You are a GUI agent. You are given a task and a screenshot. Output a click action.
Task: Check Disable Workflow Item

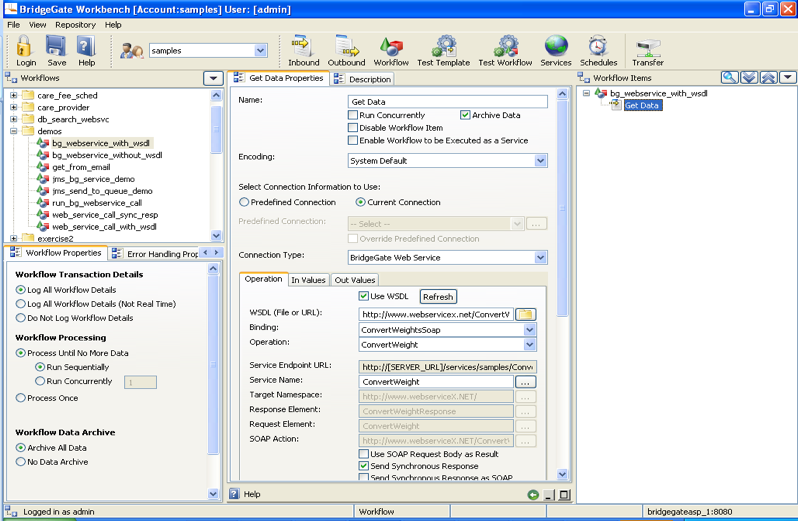point(353,128)
